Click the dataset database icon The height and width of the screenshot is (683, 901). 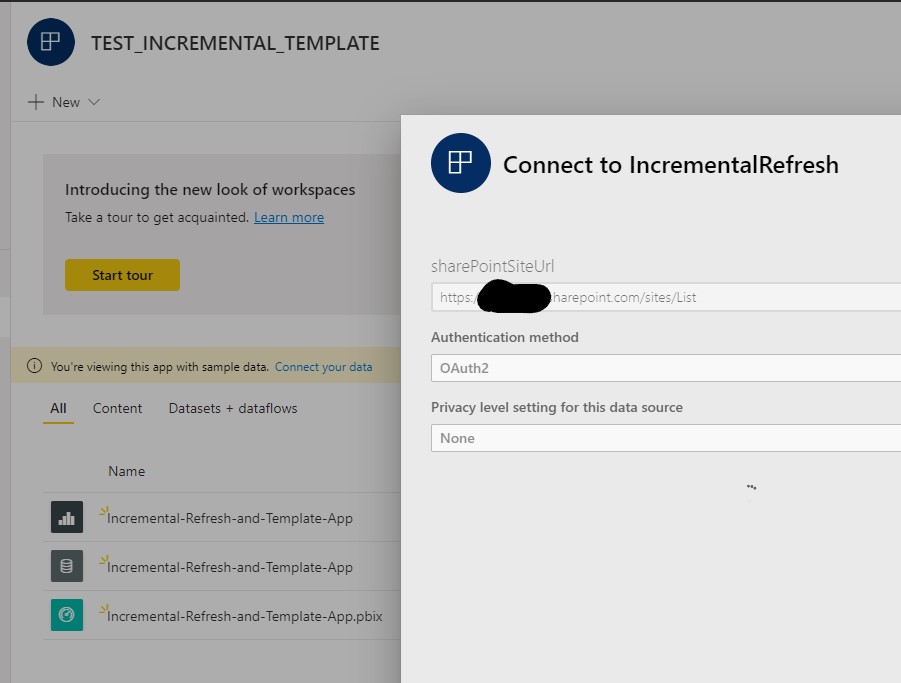point(67,566)
